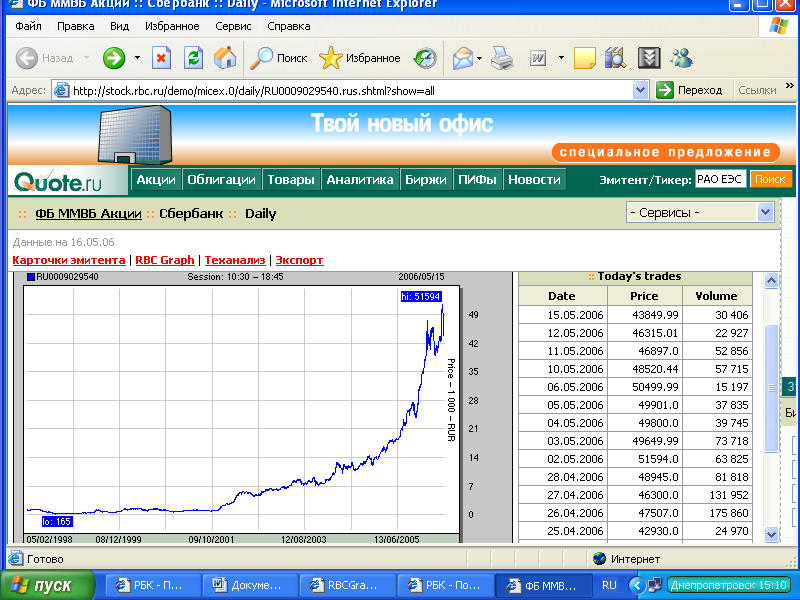Open the Вид menu
800x600 pixels.
119,26
